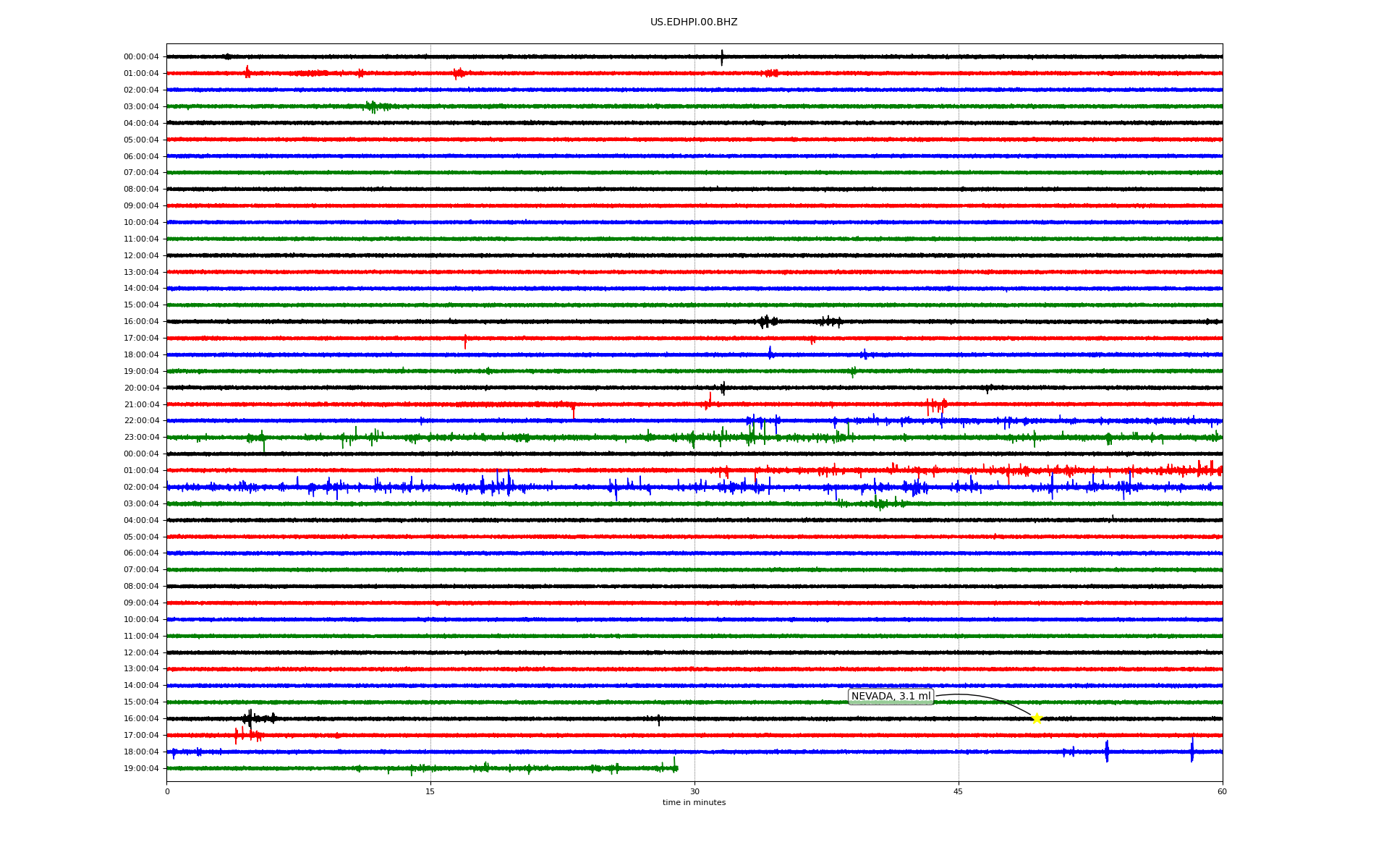This screenshot has width=1389, height=868.
Task: Click the tall blue spike near minute 58
Action: click(x=1192, y=751)
